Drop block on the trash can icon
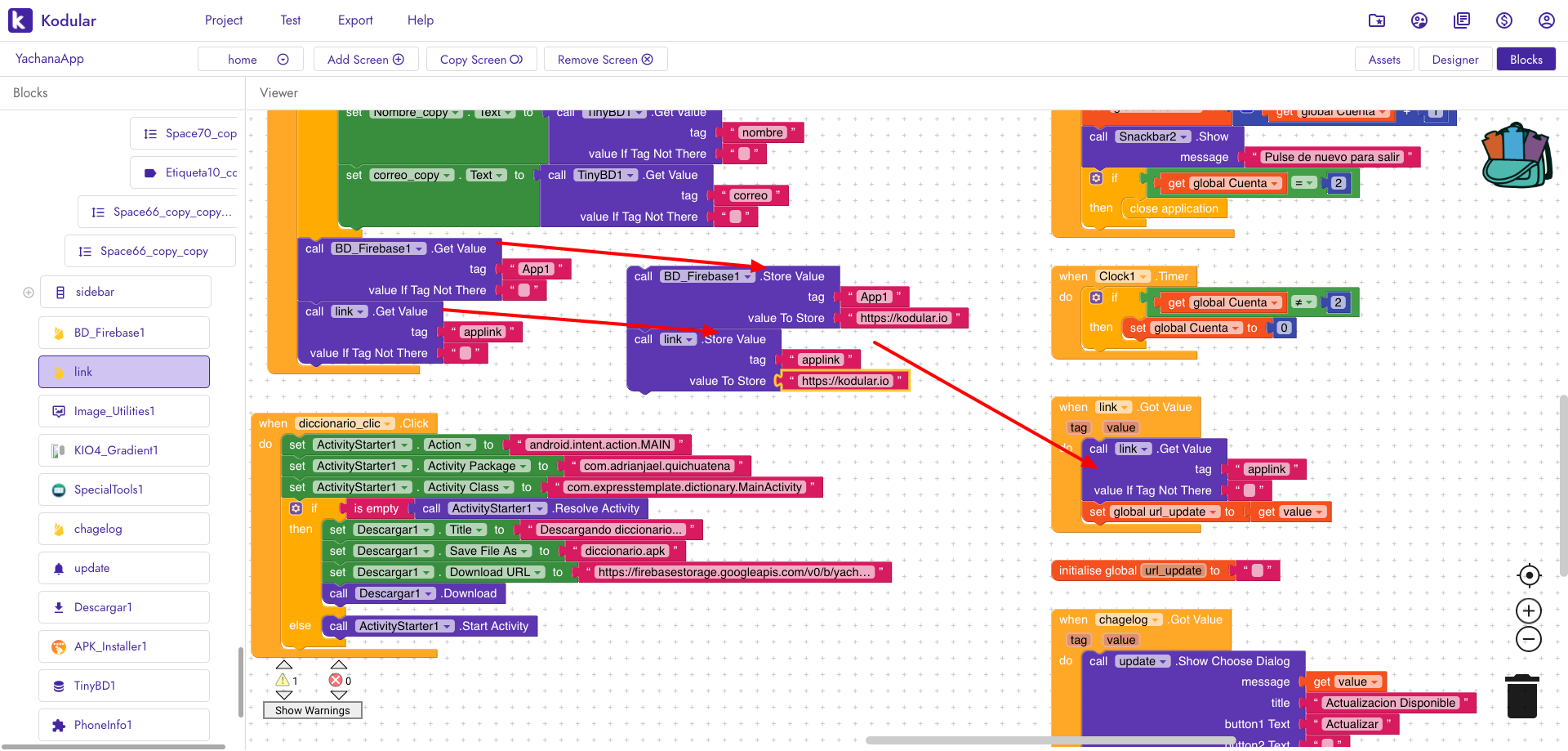 [1521, 696]
